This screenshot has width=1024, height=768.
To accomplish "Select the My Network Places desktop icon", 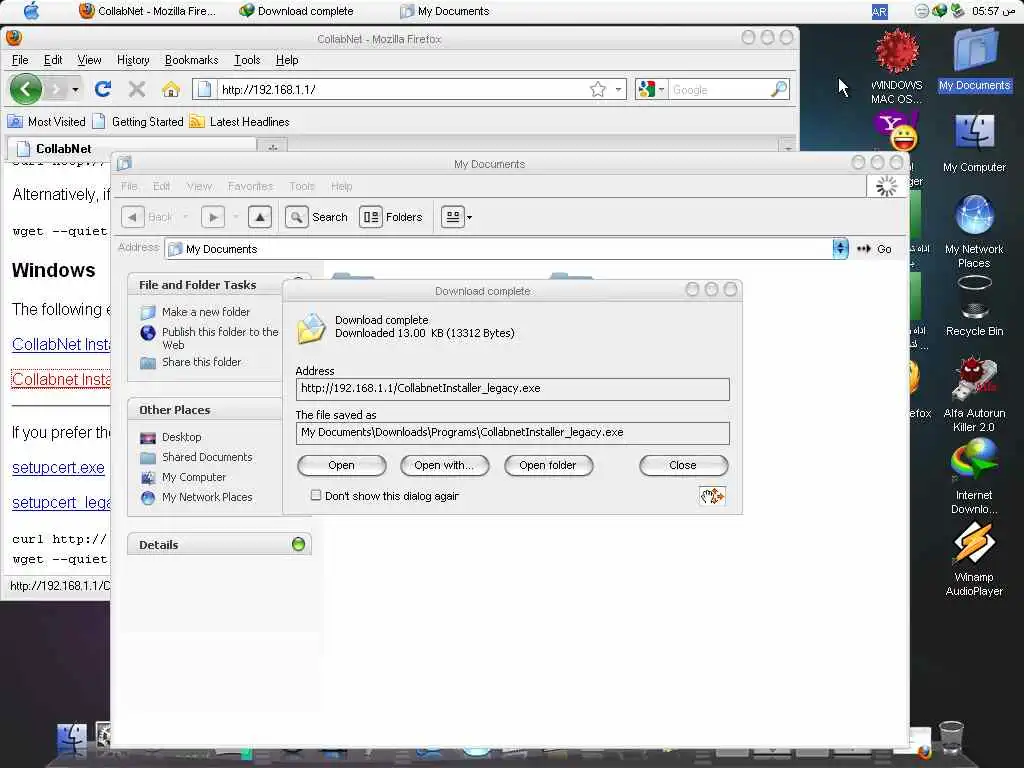I will [974, 231].
